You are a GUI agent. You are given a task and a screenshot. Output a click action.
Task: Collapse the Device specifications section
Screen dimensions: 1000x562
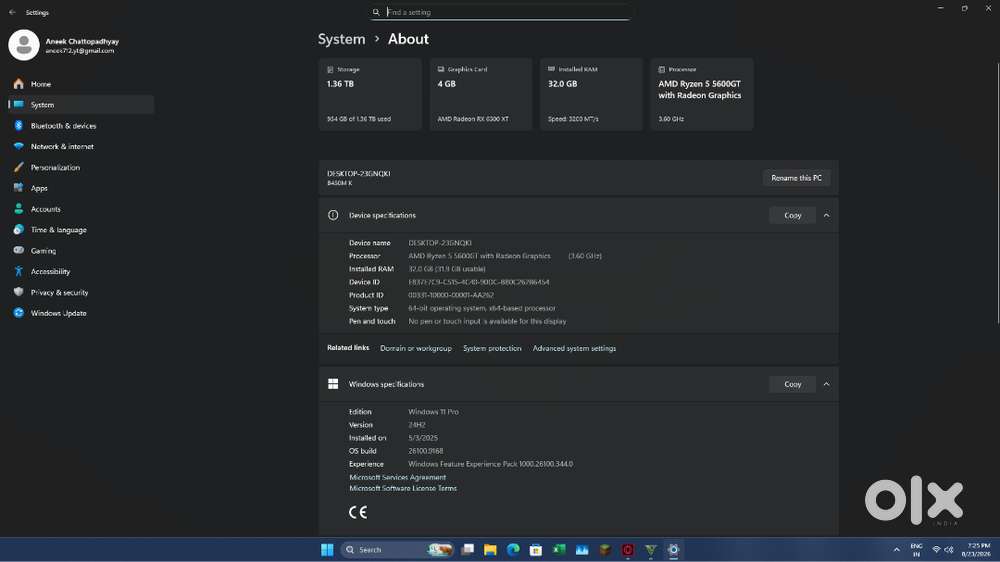click(827, 216)
